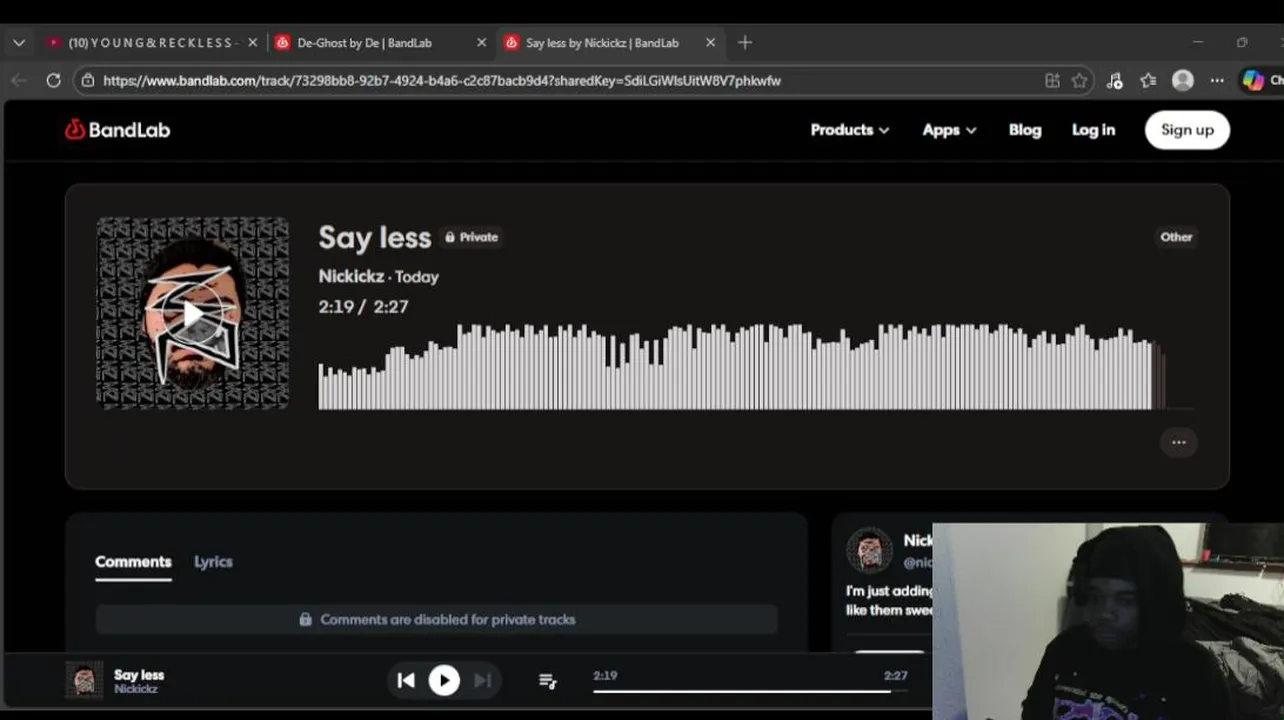Refresh the browser page
1284x720 pixels.
(53, 80)
